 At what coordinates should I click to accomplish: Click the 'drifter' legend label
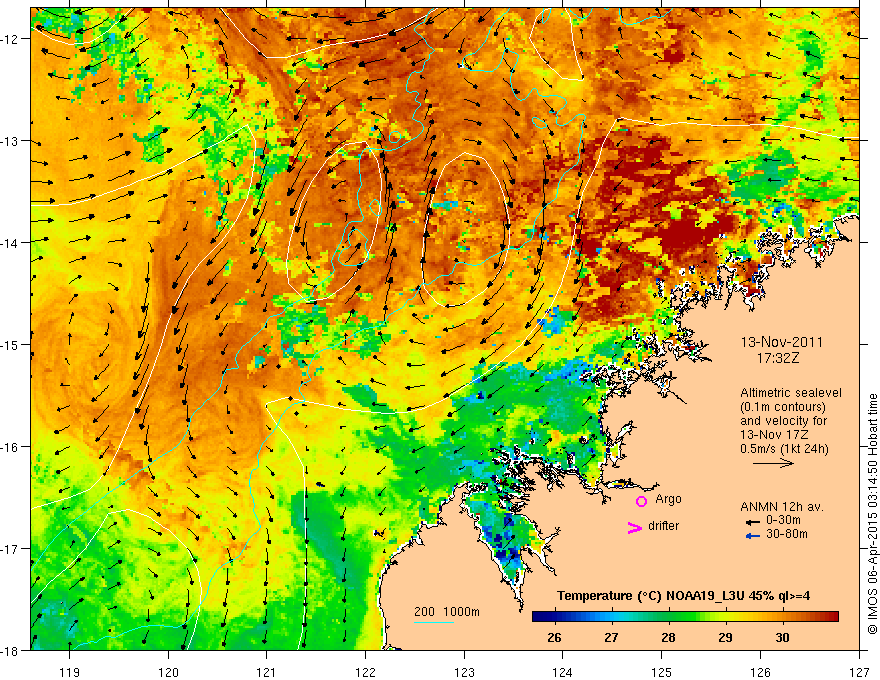[663, 526]
